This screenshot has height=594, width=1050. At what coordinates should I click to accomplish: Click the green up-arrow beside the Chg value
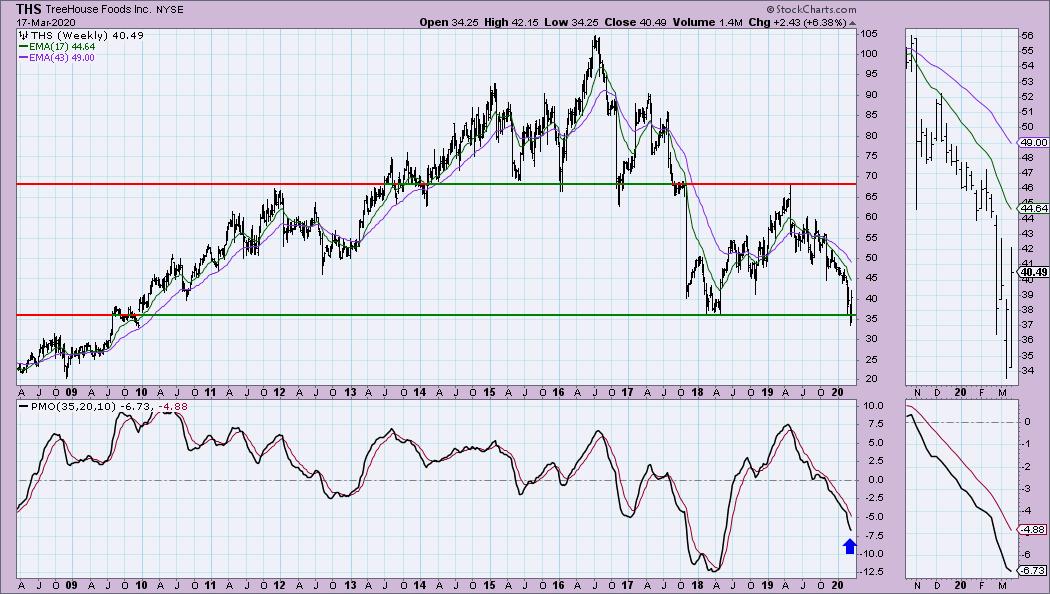click(852, 22)
